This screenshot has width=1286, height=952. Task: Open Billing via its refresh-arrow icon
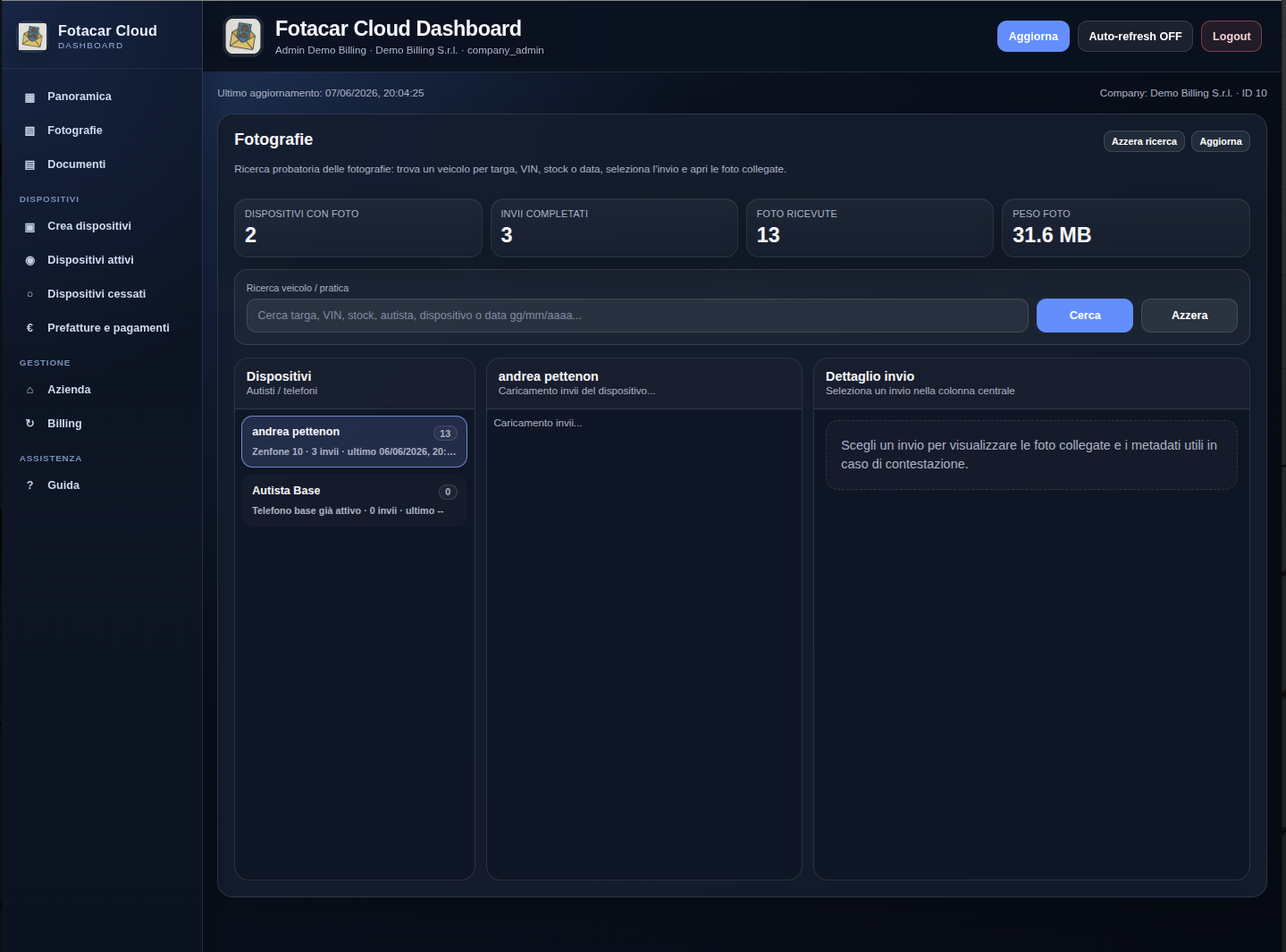coord(29,424)
